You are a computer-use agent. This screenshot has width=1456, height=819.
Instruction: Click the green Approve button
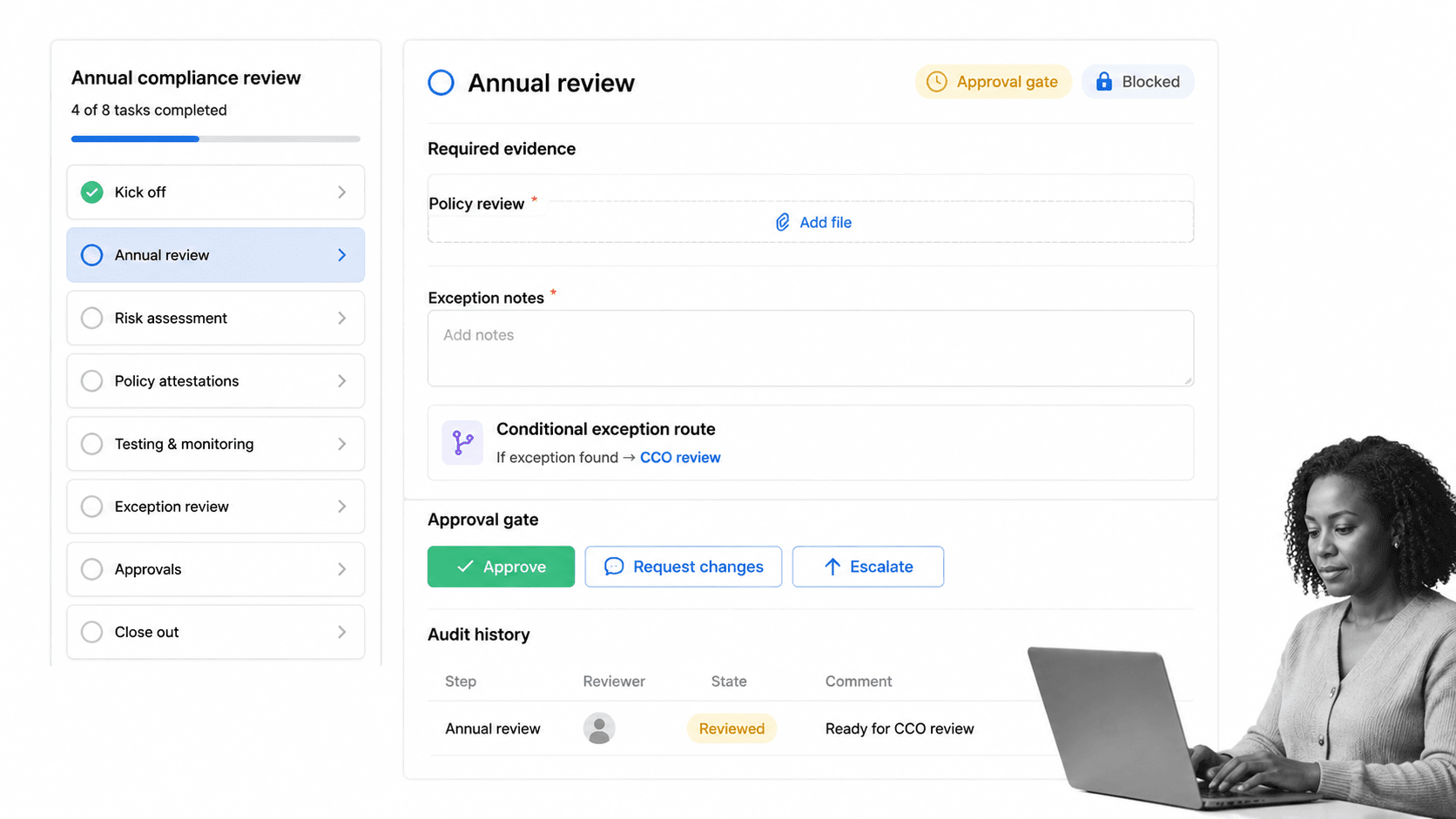501,567
